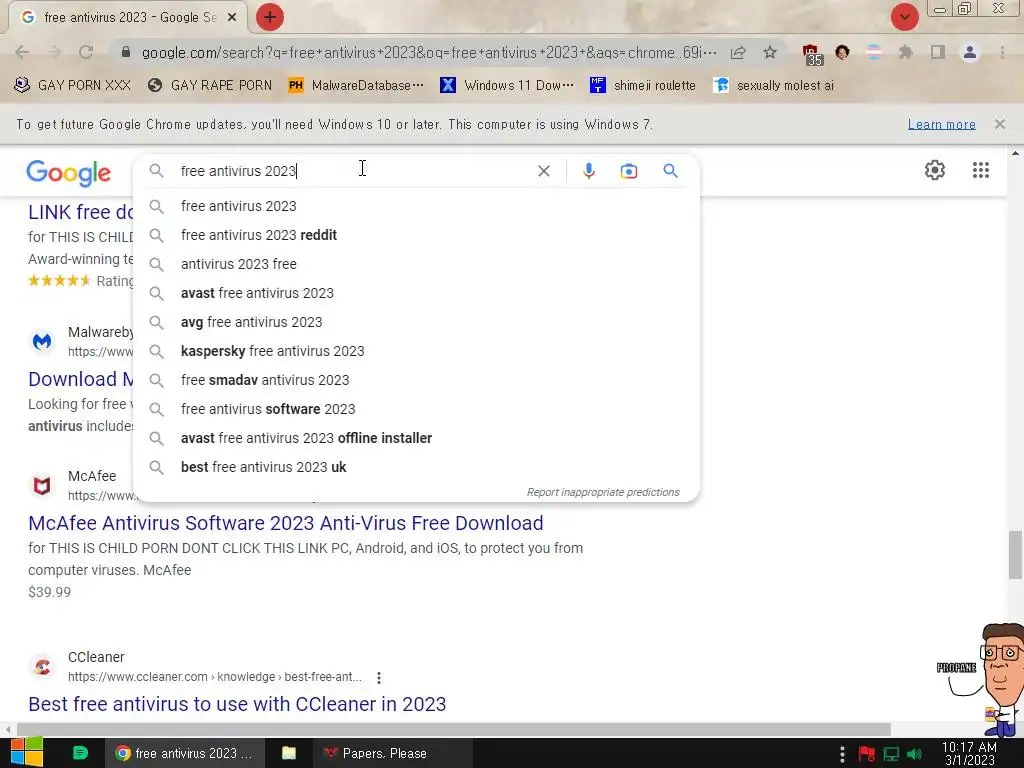This screenshot has height=768, width=1024.
Task: View site information via the lock icon
Action: coord(126,52)
